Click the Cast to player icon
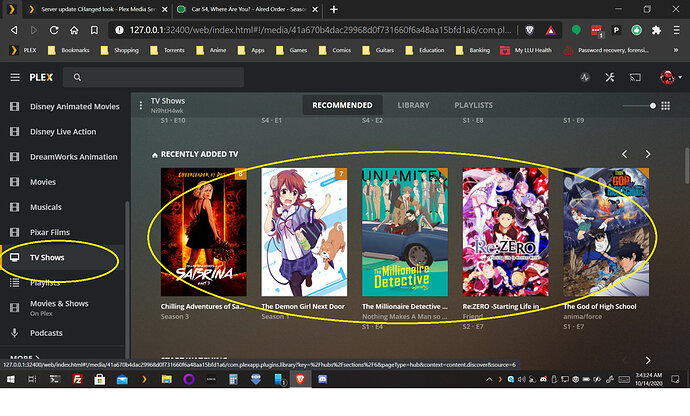The image size is (690, 416). coord(635,77)
